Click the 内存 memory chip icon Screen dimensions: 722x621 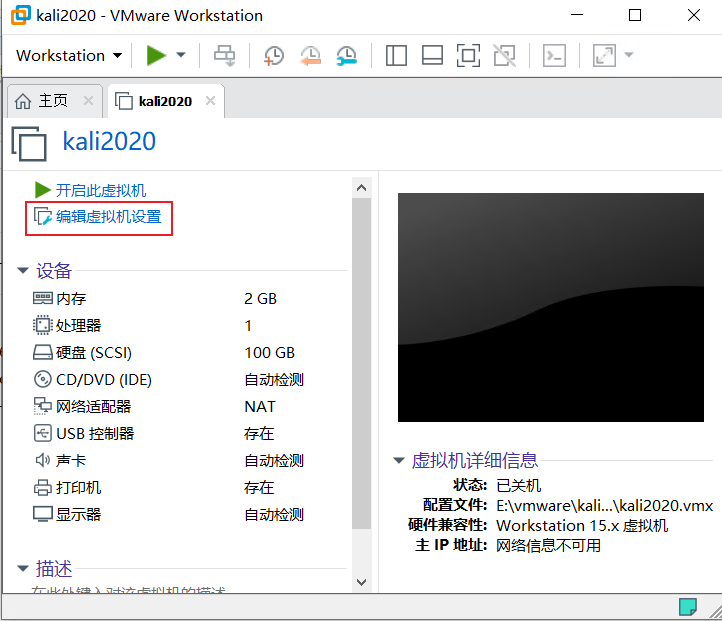[x=43, y=298]
